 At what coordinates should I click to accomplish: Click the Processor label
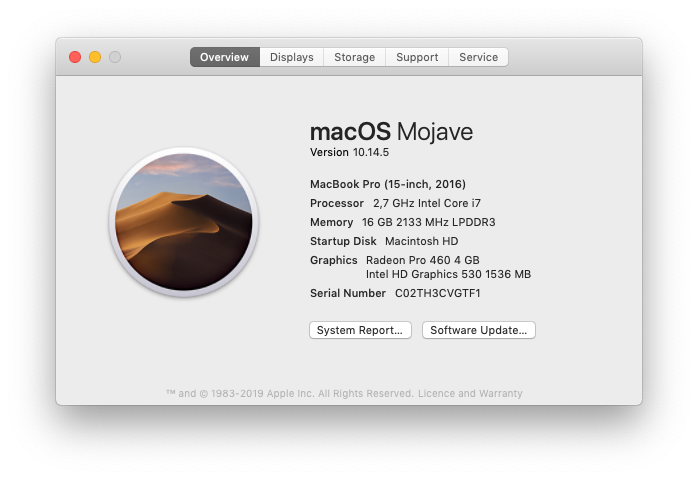[337, 203]
